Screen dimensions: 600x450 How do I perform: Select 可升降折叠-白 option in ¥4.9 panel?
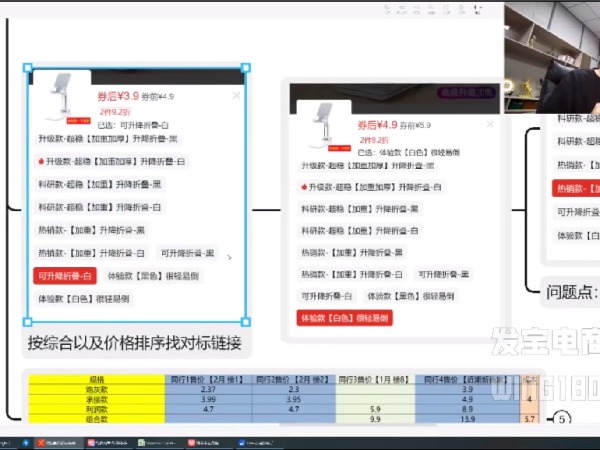click(x=326, y=296)
